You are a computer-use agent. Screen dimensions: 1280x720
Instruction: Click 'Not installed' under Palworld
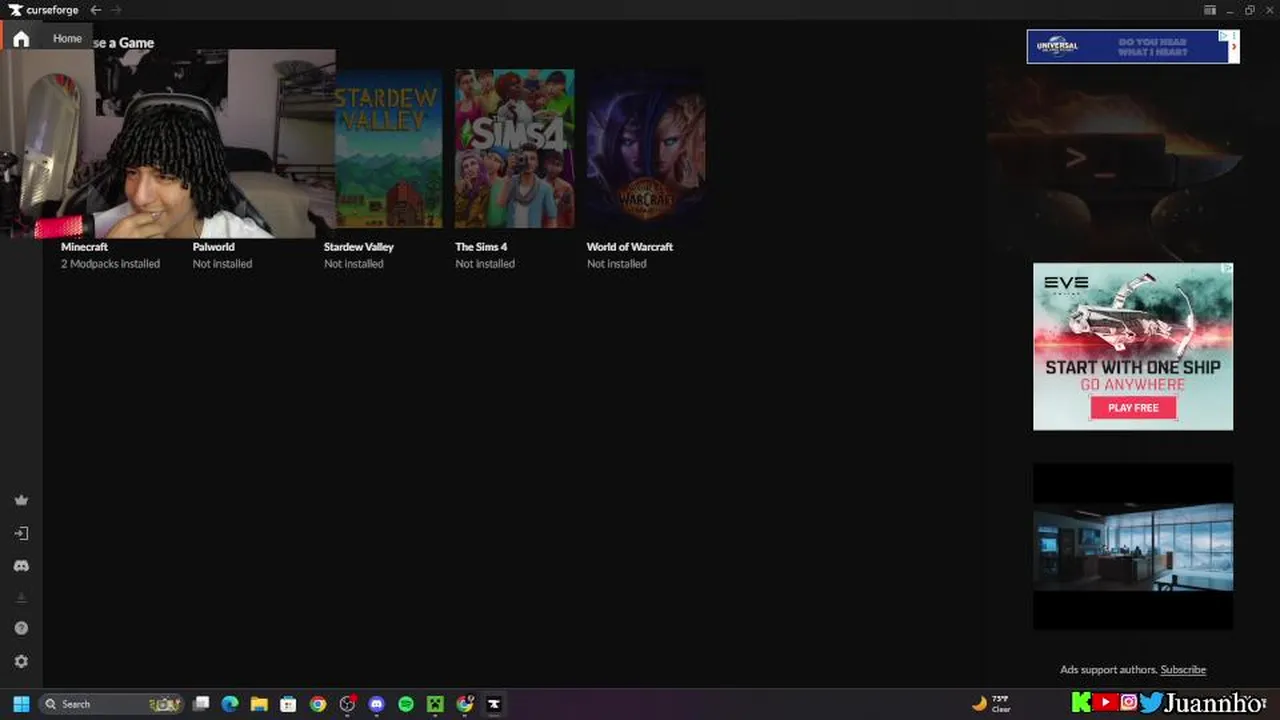222,264
